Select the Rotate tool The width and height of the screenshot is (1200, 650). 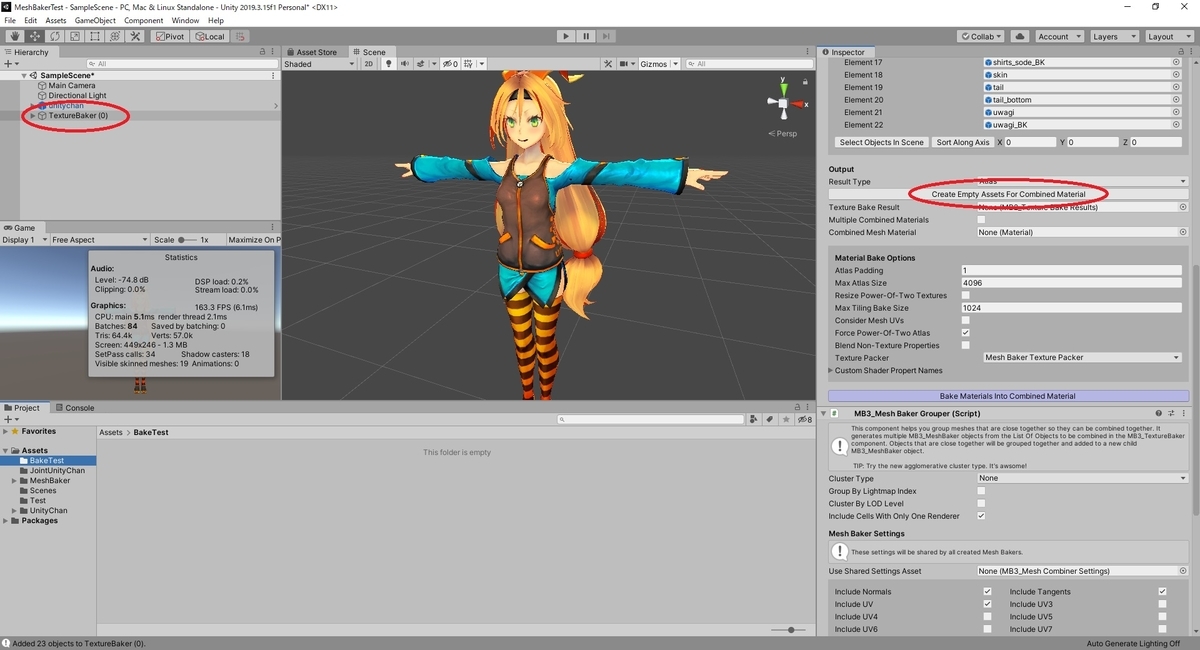coord(55,36)
